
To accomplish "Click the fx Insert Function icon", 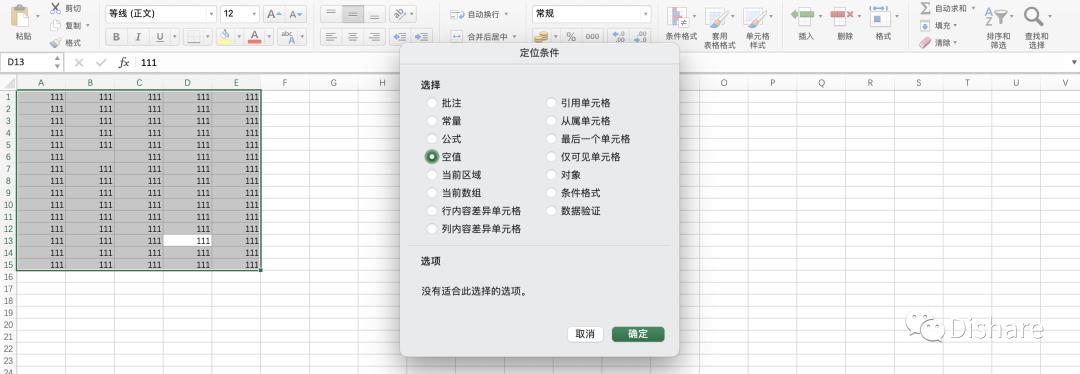I will click(x=124, y=63).
